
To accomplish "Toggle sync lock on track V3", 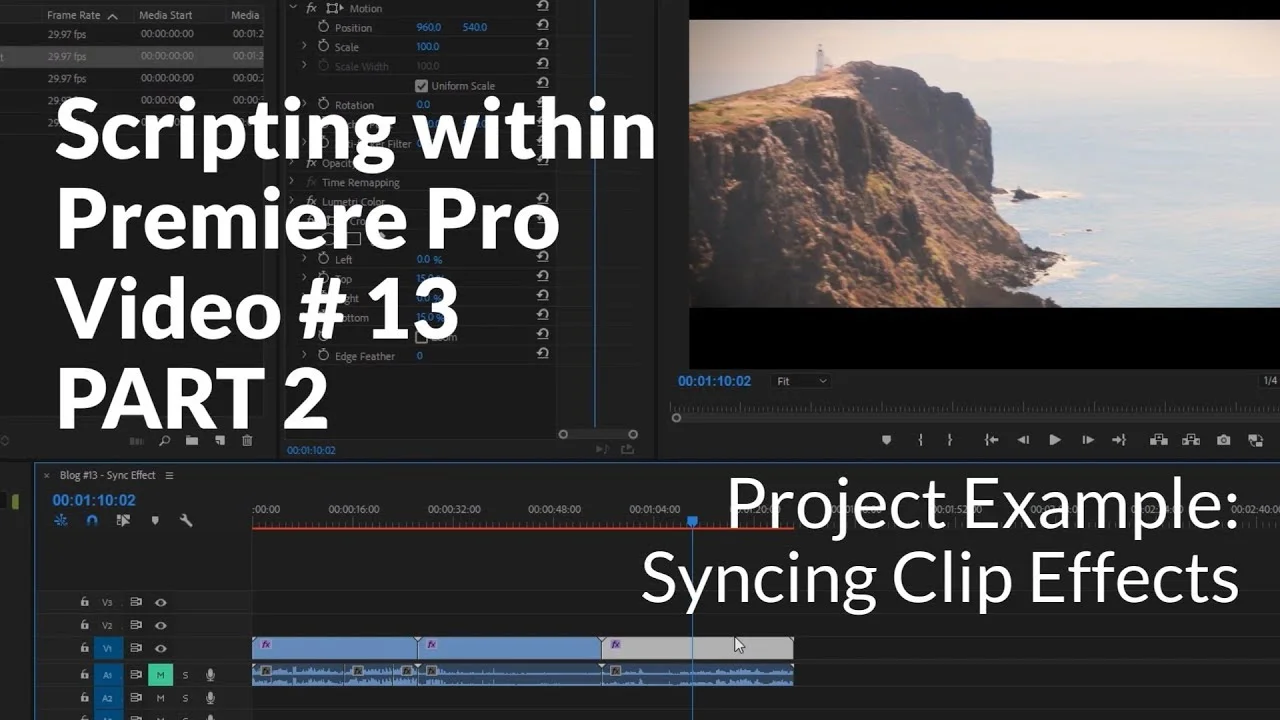I will 136,602.
